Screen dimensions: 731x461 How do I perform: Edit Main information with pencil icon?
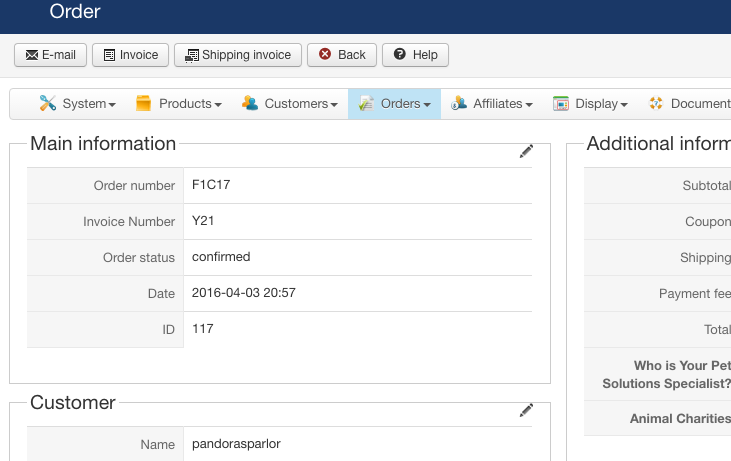pos(527,151)
